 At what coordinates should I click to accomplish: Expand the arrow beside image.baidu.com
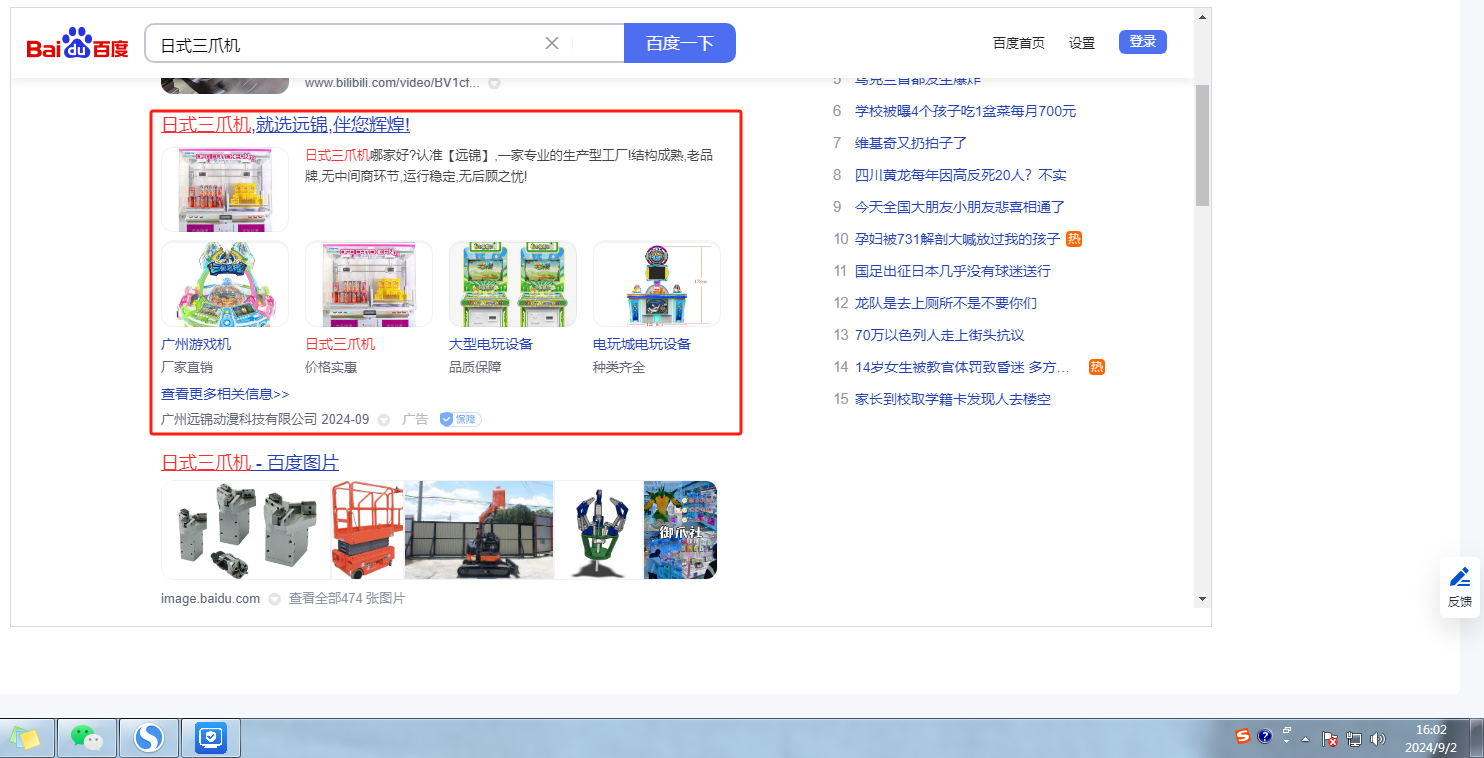(x=274, y=599)
